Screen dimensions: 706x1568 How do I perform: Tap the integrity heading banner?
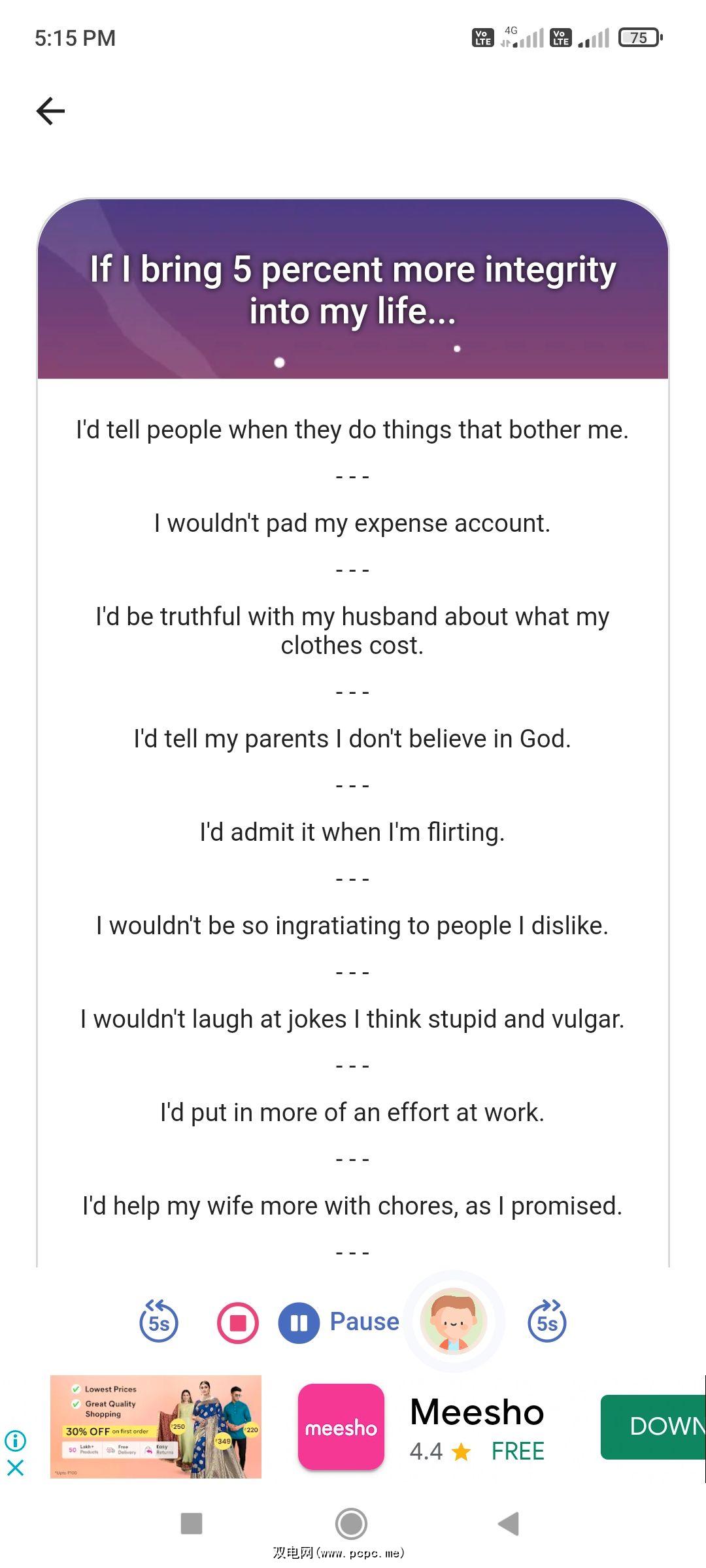pos(353,289)
